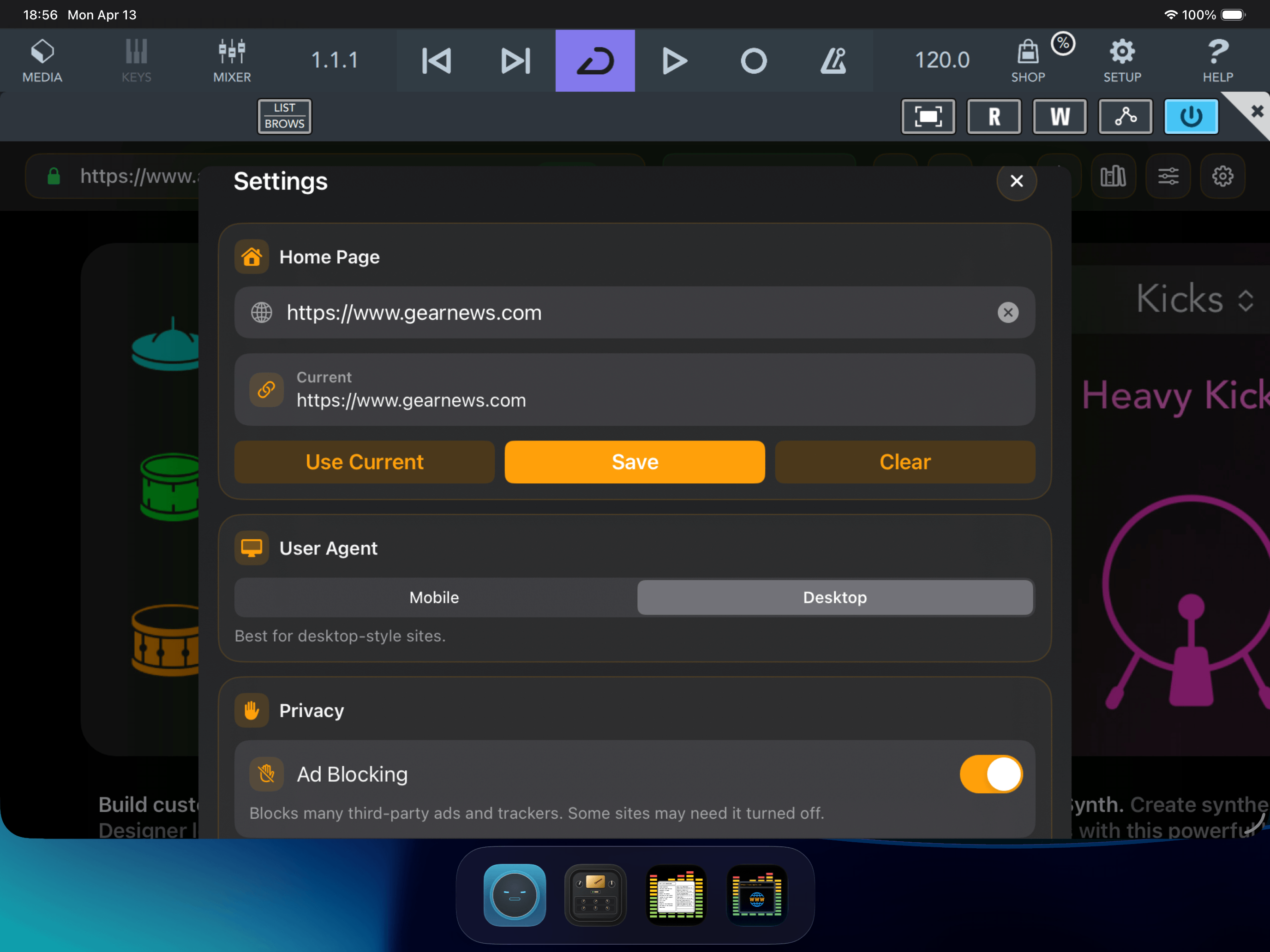Screen dimensions: 1270x952
Task: Click the Clear button
Action: [x=905, y=462]
